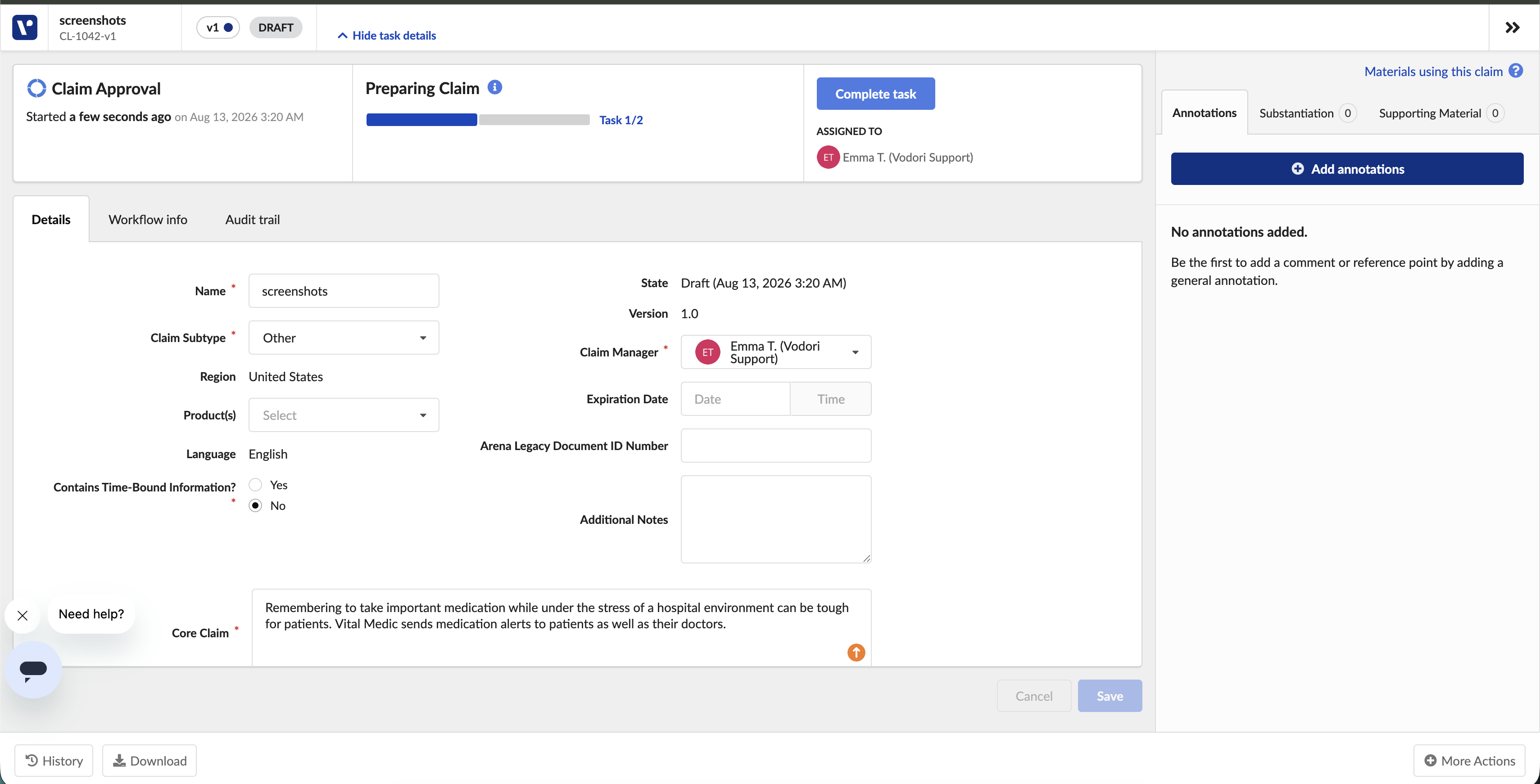The image size is (1540, 784).
Task: Click the orange up-arrow icon in Core Claim
Action: (856, 652)
